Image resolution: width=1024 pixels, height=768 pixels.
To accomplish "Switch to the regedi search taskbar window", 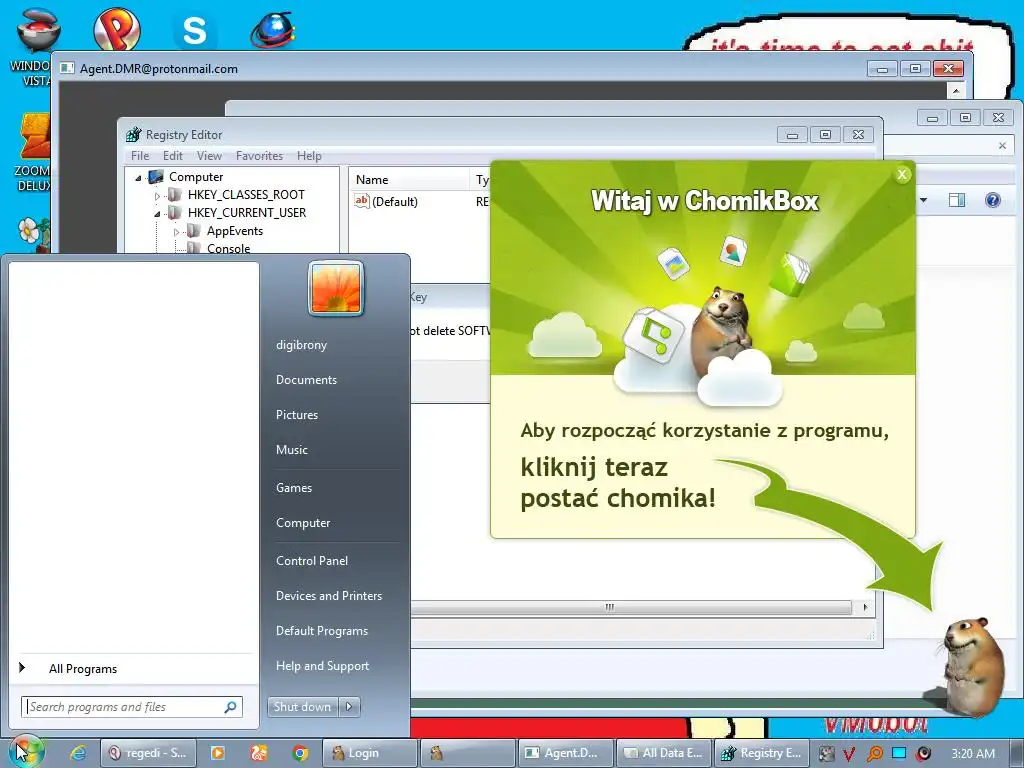I will 148,753.
